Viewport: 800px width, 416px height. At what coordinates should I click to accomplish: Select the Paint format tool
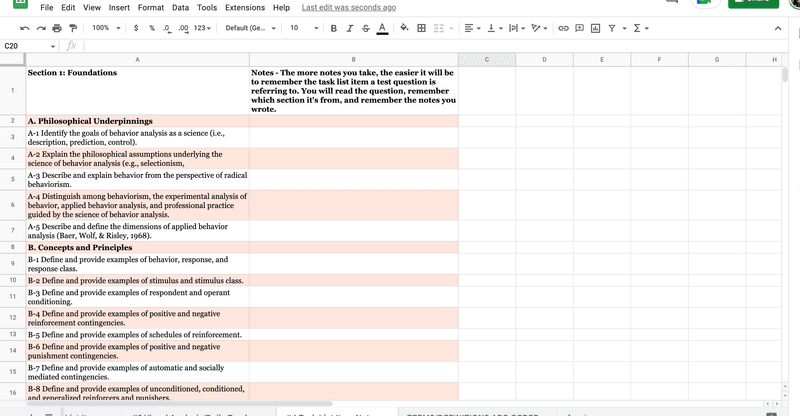click(73, 28)
